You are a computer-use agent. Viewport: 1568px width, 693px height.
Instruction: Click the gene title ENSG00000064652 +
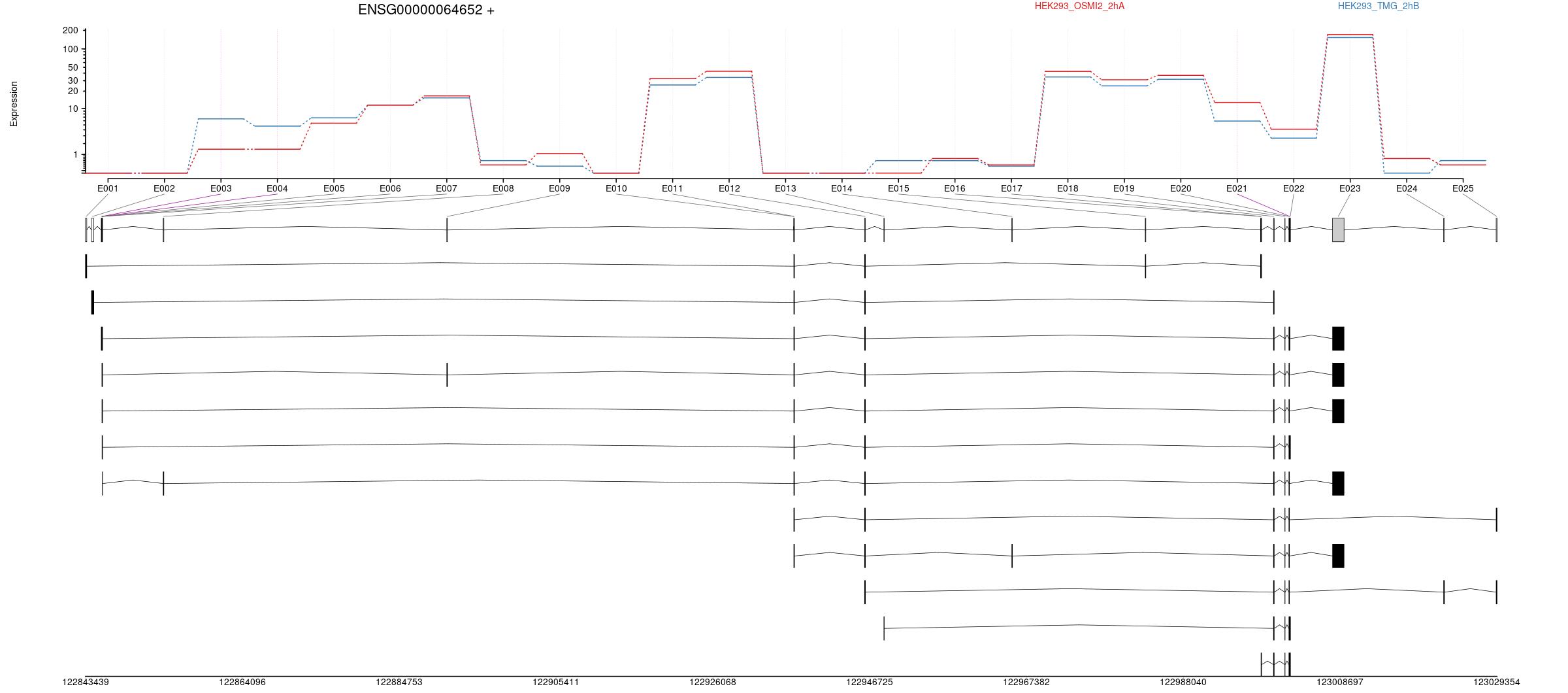(x=426, y=10)
